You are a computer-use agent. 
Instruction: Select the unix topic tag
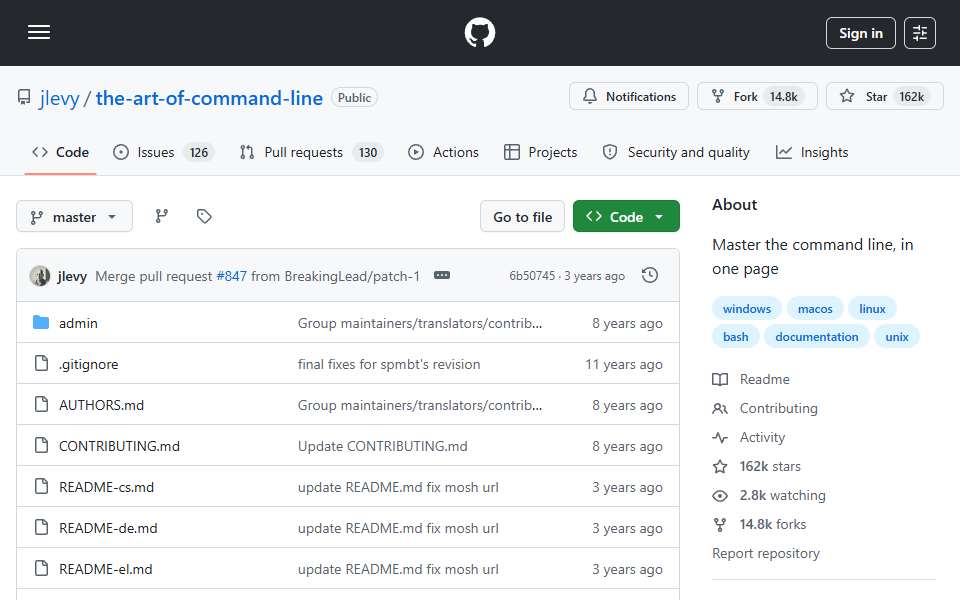[x=896, y=337]
